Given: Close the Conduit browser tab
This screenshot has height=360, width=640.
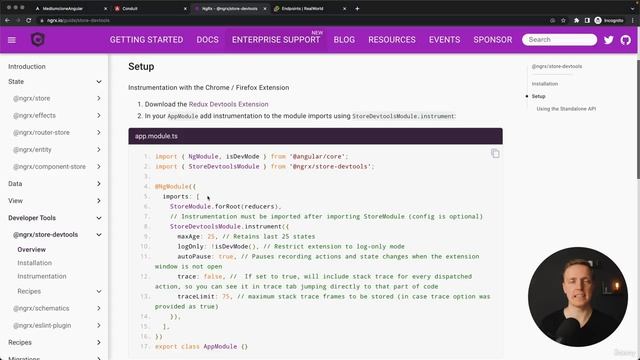Looking at the screenshot, I should [x=185, y=9].
